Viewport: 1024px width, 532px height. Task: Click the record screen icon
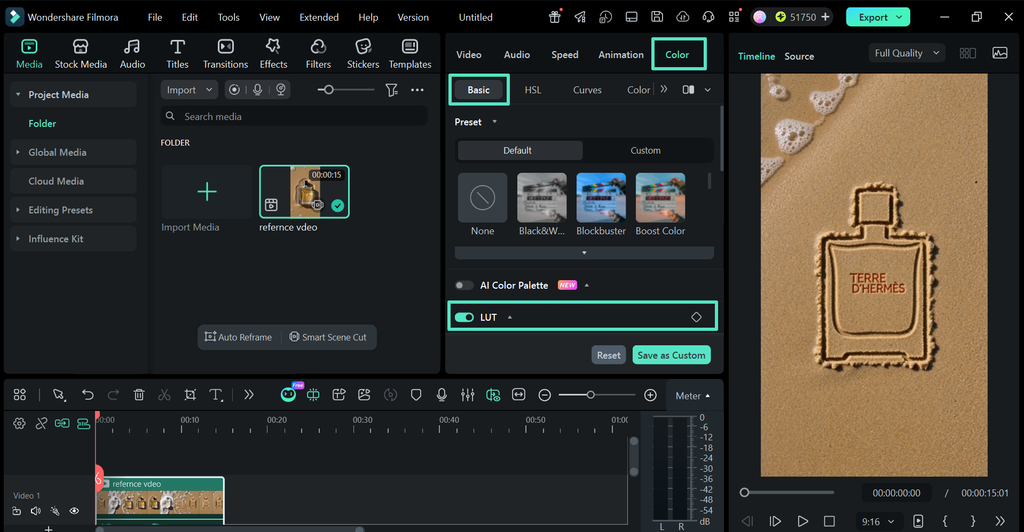pyautogui.click(x=234, y=90)
